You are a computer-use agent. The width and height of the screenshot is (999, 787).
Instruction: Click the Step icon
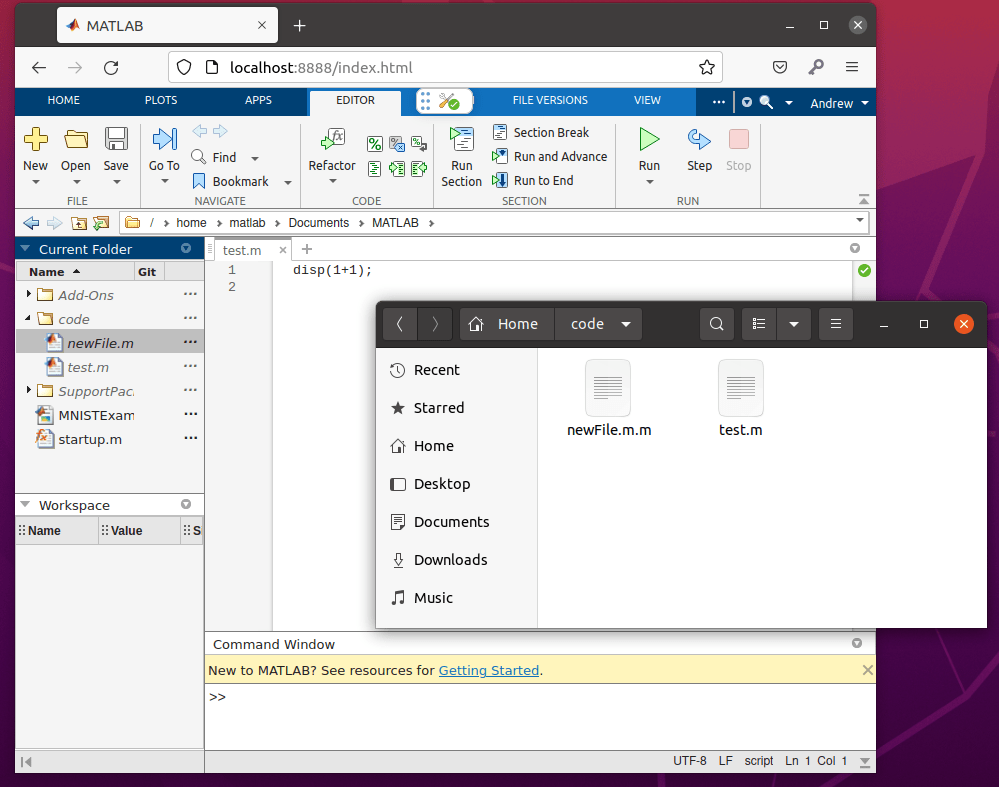pyautogui.click(x=699, y=139)
